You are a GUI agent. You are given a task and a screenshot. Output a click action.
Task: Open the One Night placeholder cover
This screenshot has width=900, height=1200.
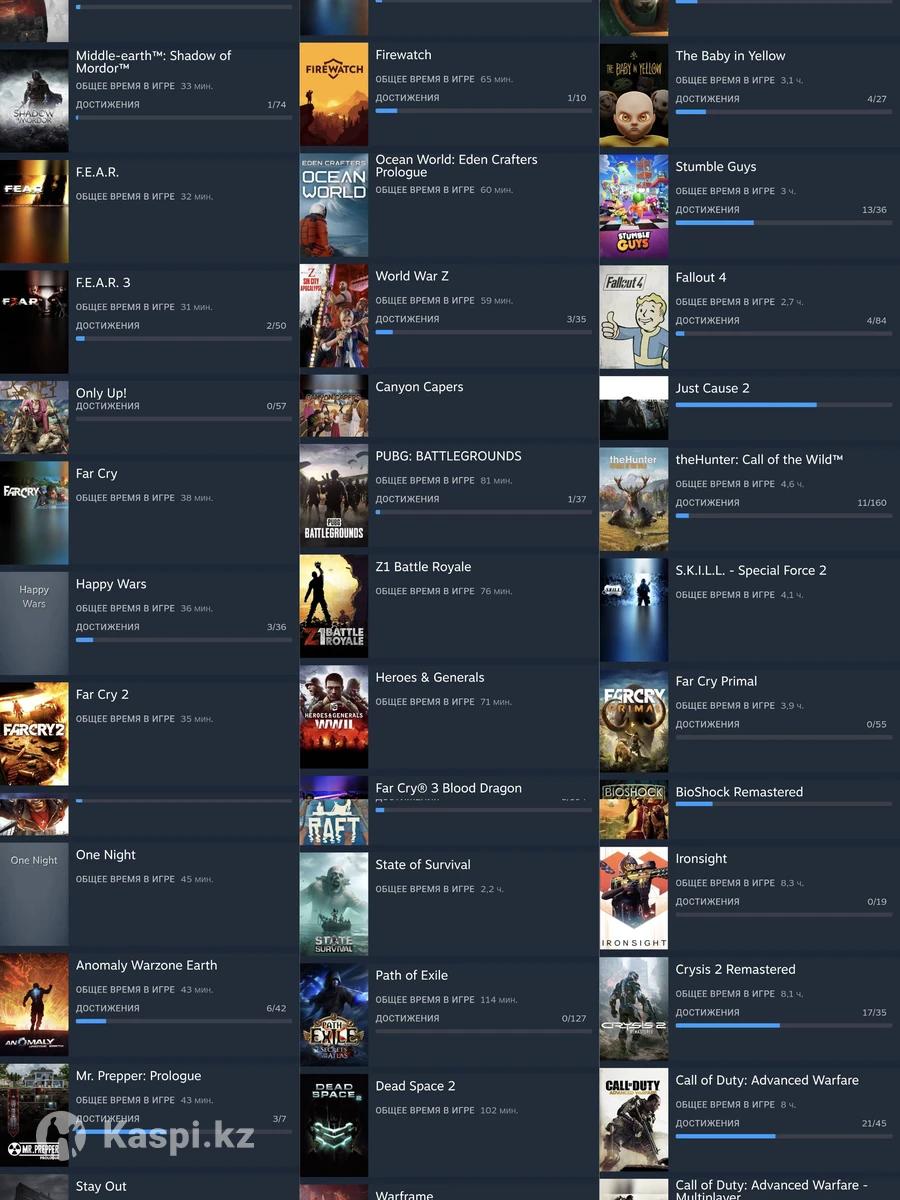[34, 895]
